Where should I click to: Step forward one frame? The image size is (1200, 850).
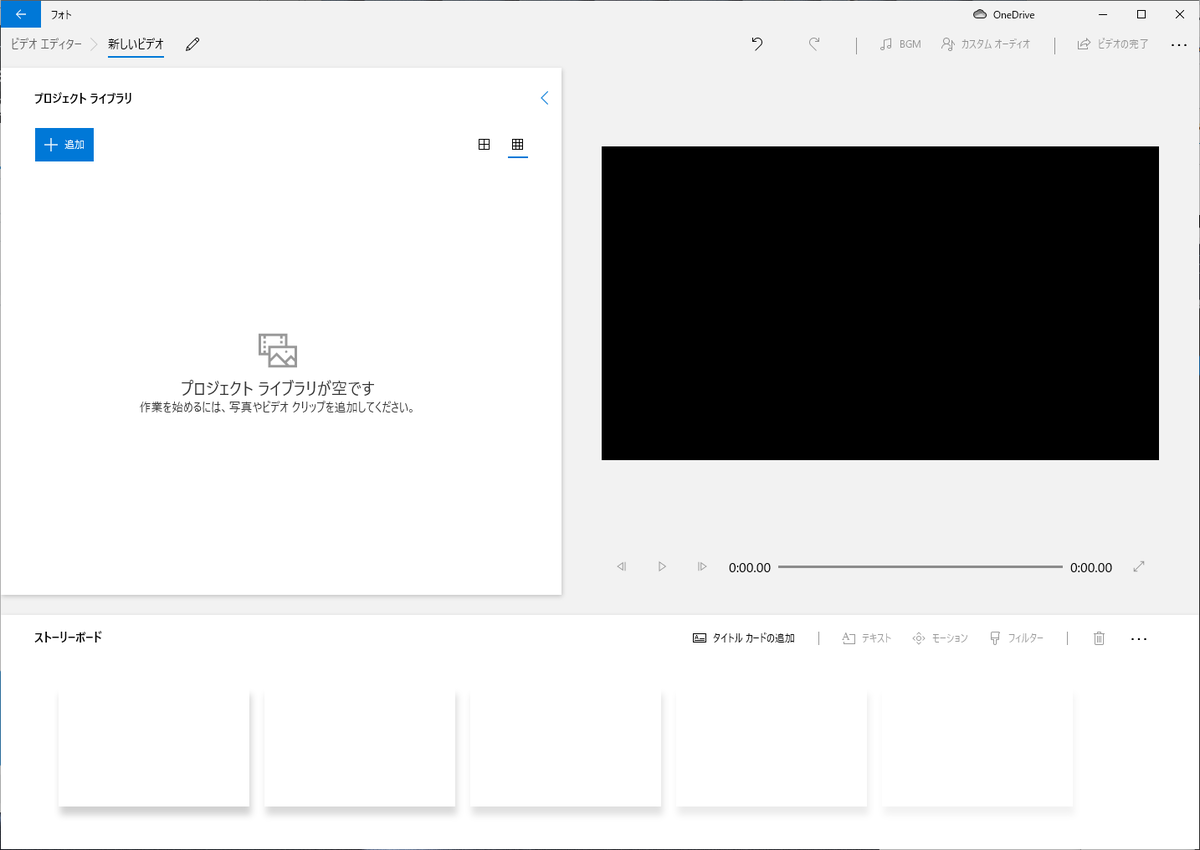(701, 567)
